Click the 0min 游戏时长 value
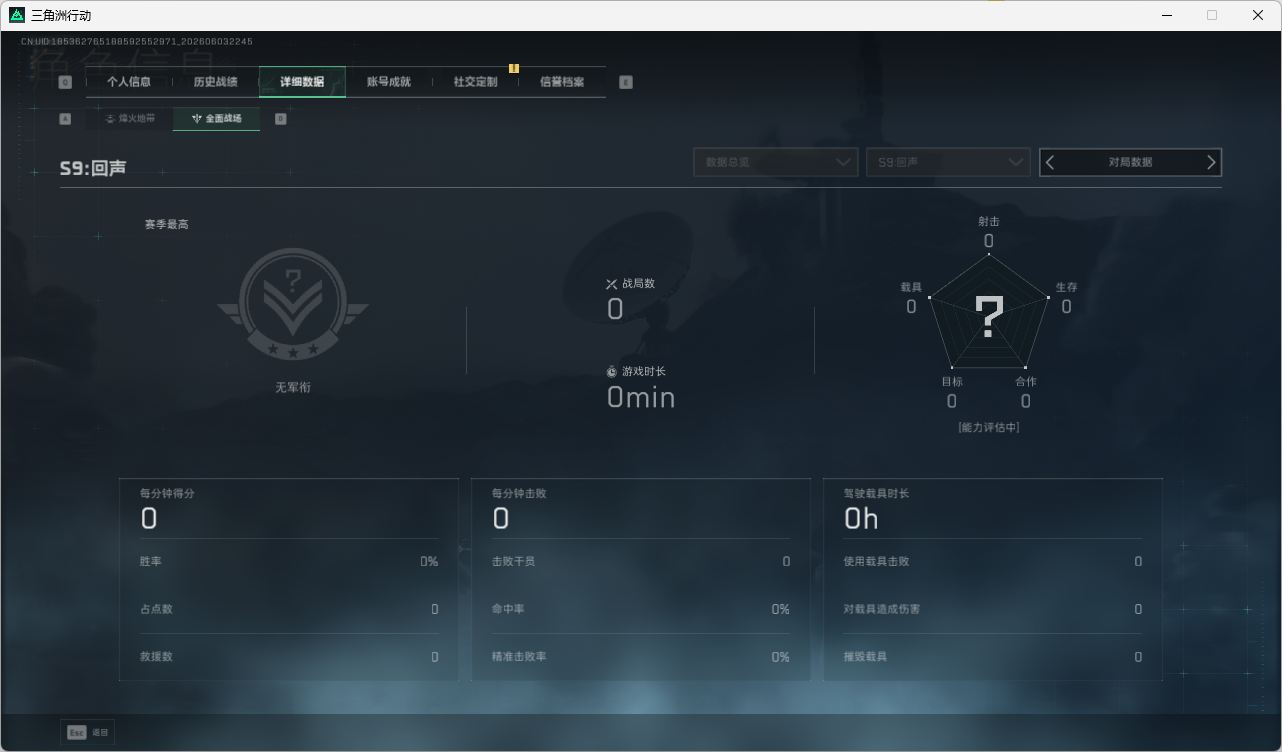Image resolution: width=1282 pixels, height=752 pixels. pyautogui.click(x=641, y=398)
